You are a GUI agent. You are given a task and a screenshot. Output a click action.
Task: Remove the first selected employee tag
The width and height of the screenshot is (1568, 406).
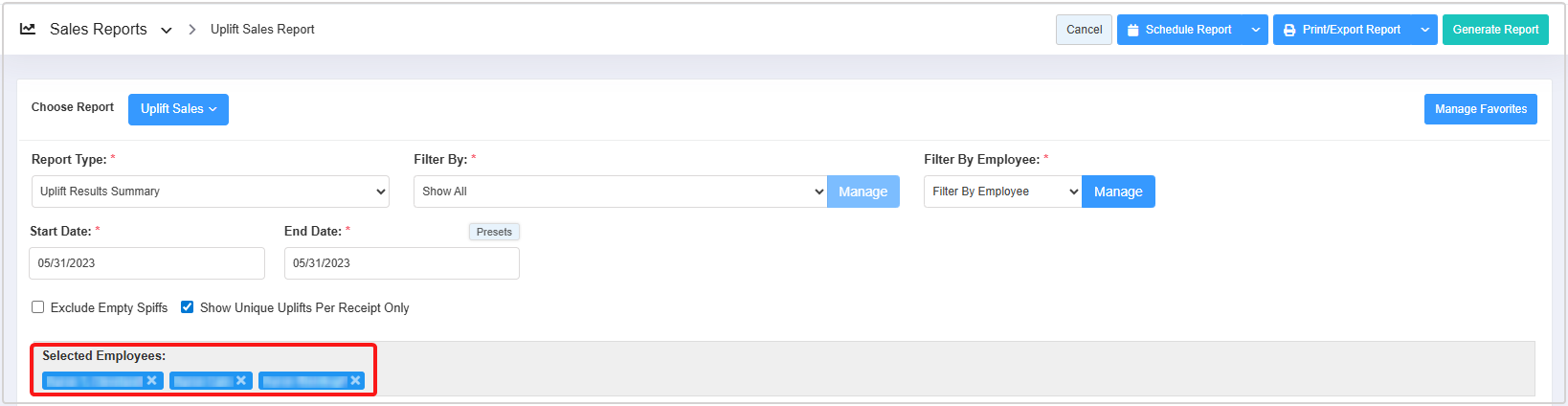point(152,381)
